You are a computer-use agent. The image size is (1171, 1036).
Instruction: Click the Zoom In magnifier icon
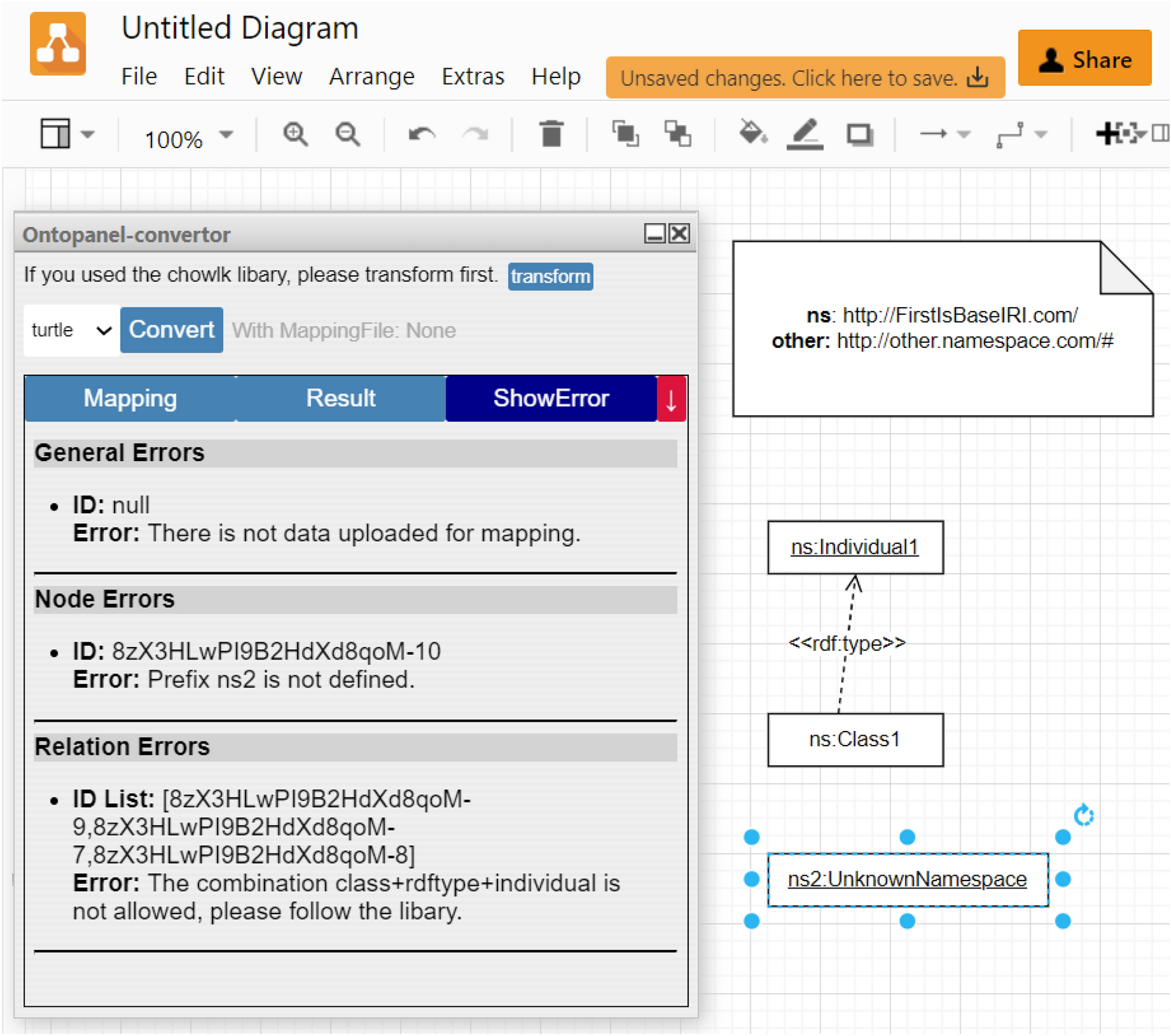(295, 135)
